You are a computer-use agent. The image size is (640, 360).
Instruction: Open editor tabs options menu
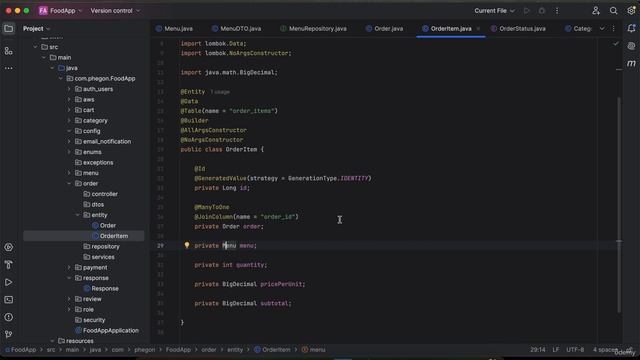pos(613,29)
